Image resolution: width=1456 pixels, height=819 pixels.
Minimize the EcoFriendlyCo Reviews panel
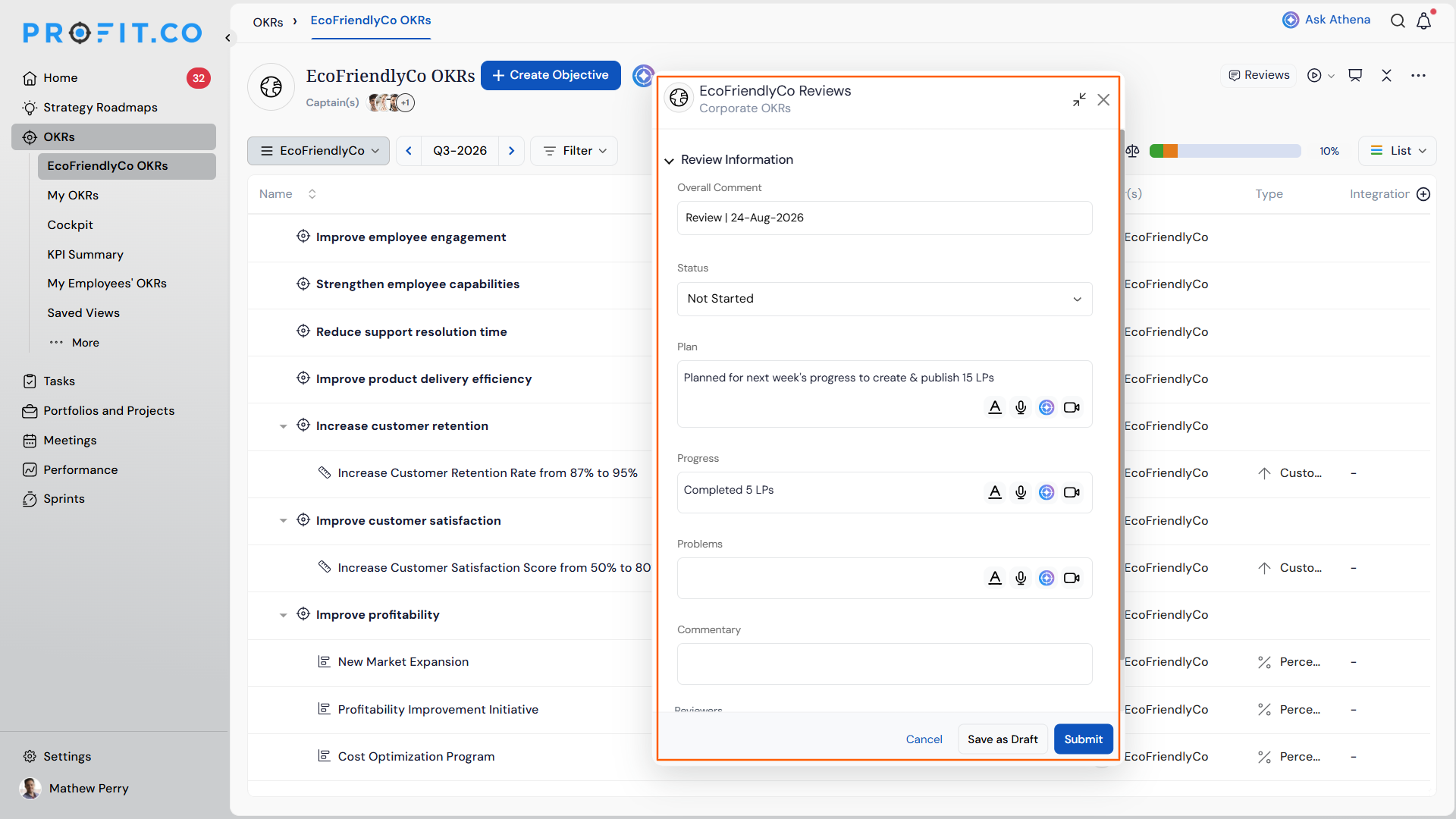point(1079,99)
